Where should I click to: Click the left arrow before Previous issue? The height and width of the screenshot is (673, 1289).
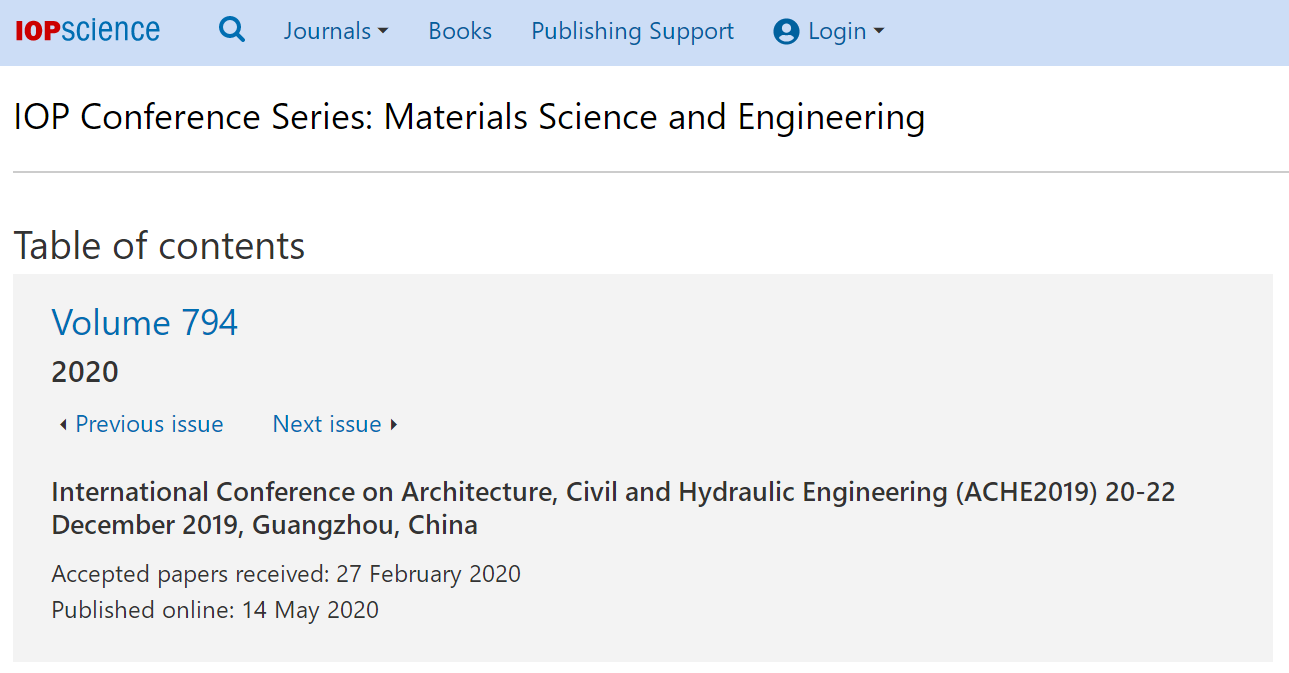[x=63, y=425]
